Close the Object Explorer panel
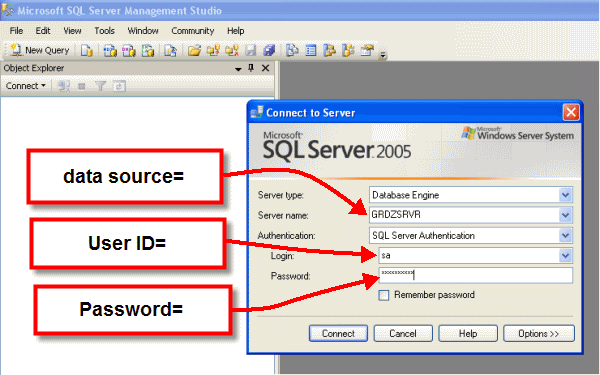600x375 pixels. [x=265, y=68]
